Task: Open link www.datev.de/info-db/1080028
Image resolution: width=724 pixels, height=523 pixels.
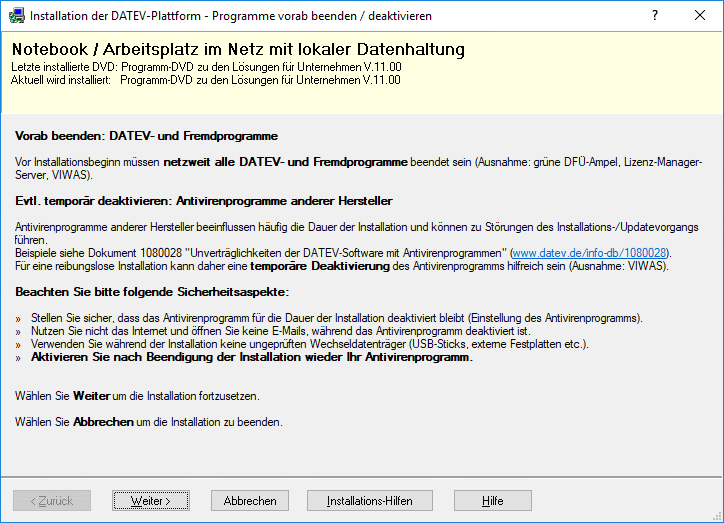Action: click(x=589, y=253)
